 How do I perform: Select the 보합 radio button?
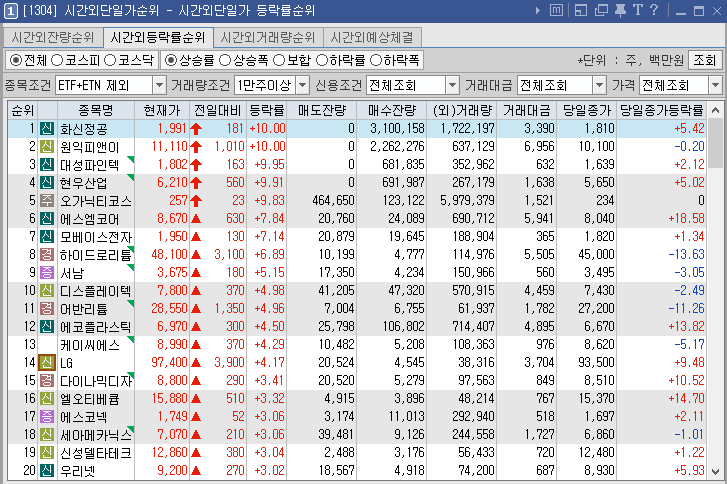click(279, 60)
